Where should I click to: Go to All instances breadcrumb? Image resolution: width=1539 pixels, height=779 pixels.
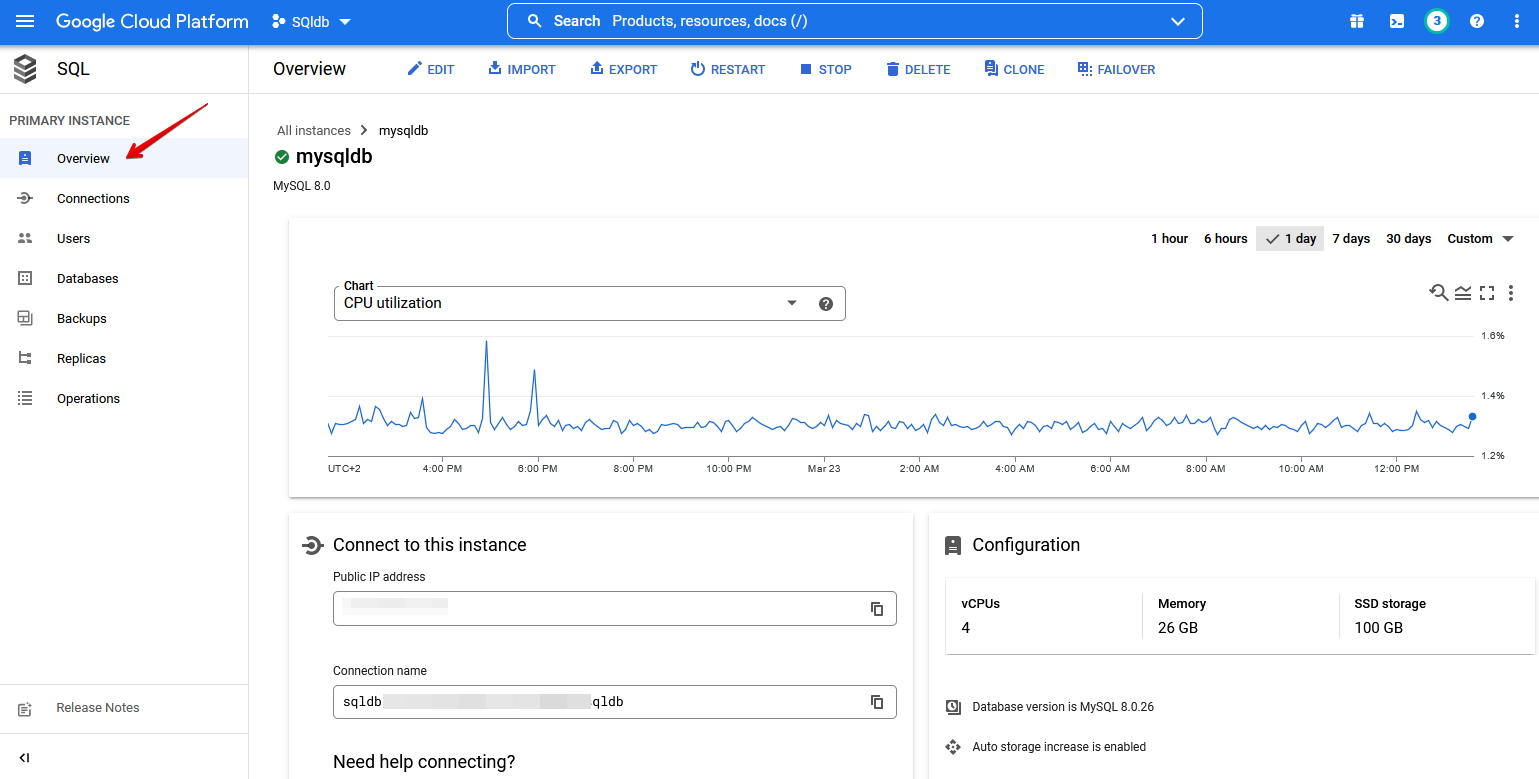pyautogui.click(x=314, y=131)
